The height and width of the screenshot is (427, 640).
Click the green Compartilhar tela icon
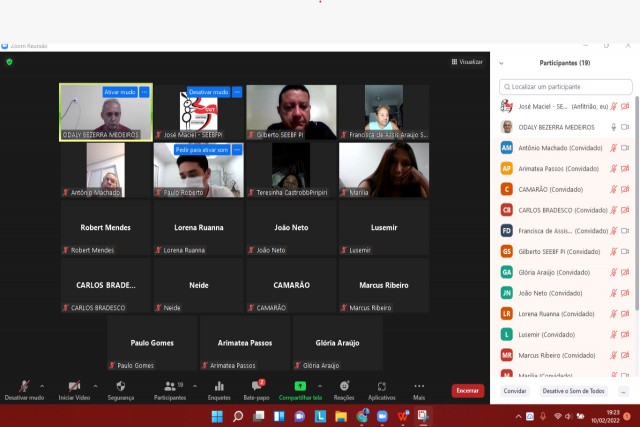(x=300, y=386)
